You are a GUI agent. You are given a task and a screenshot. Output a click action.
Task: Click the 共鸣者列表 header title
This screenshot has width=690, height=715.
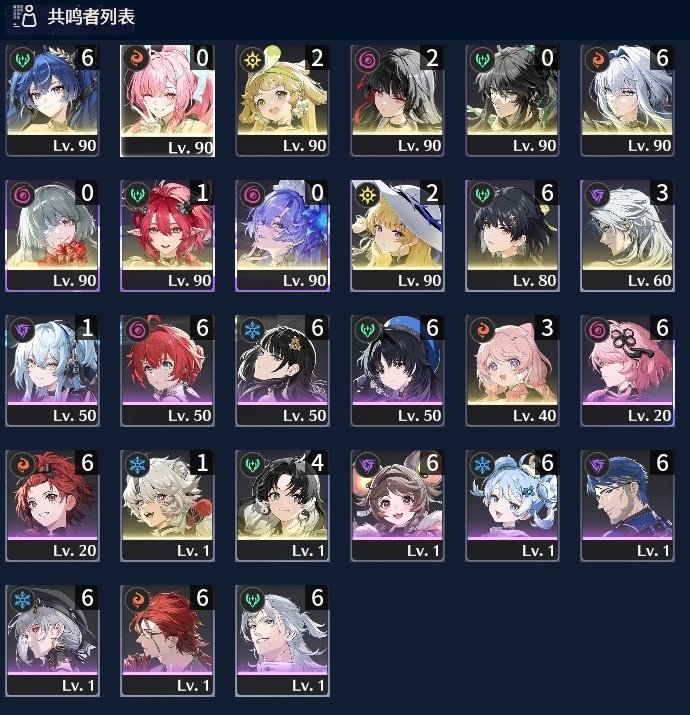[91, 17]
